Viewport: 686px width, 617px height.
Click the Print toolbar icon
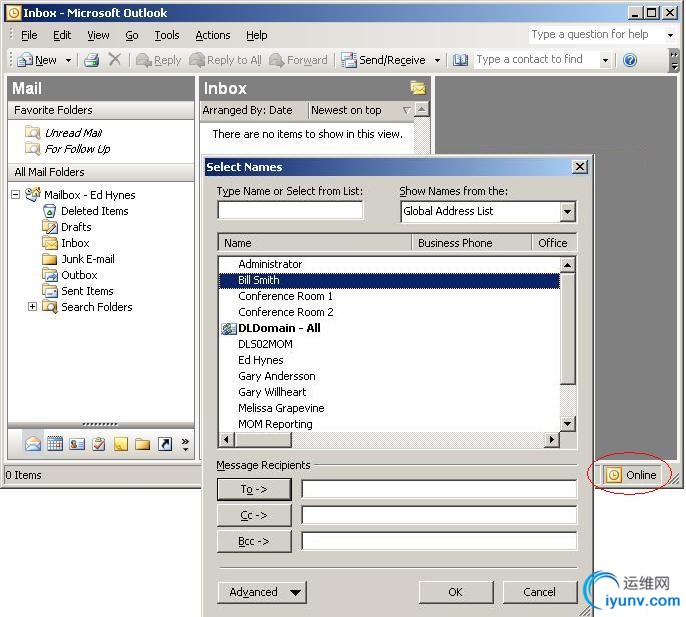(91, 60)
